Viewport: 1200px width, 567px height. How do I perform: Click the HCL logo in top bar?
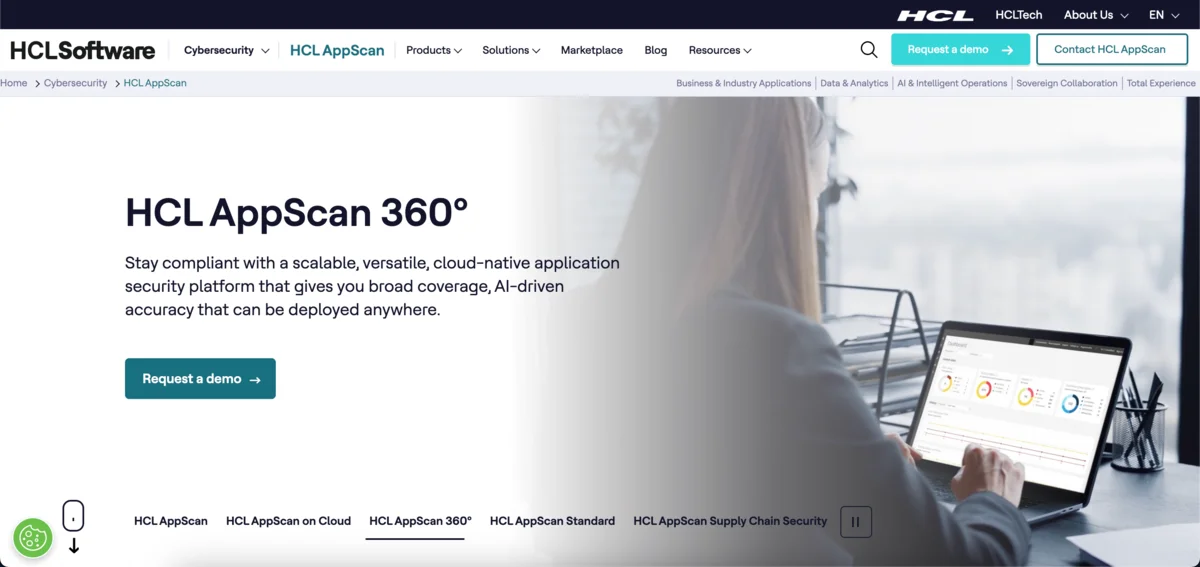[x=935, y=15]
